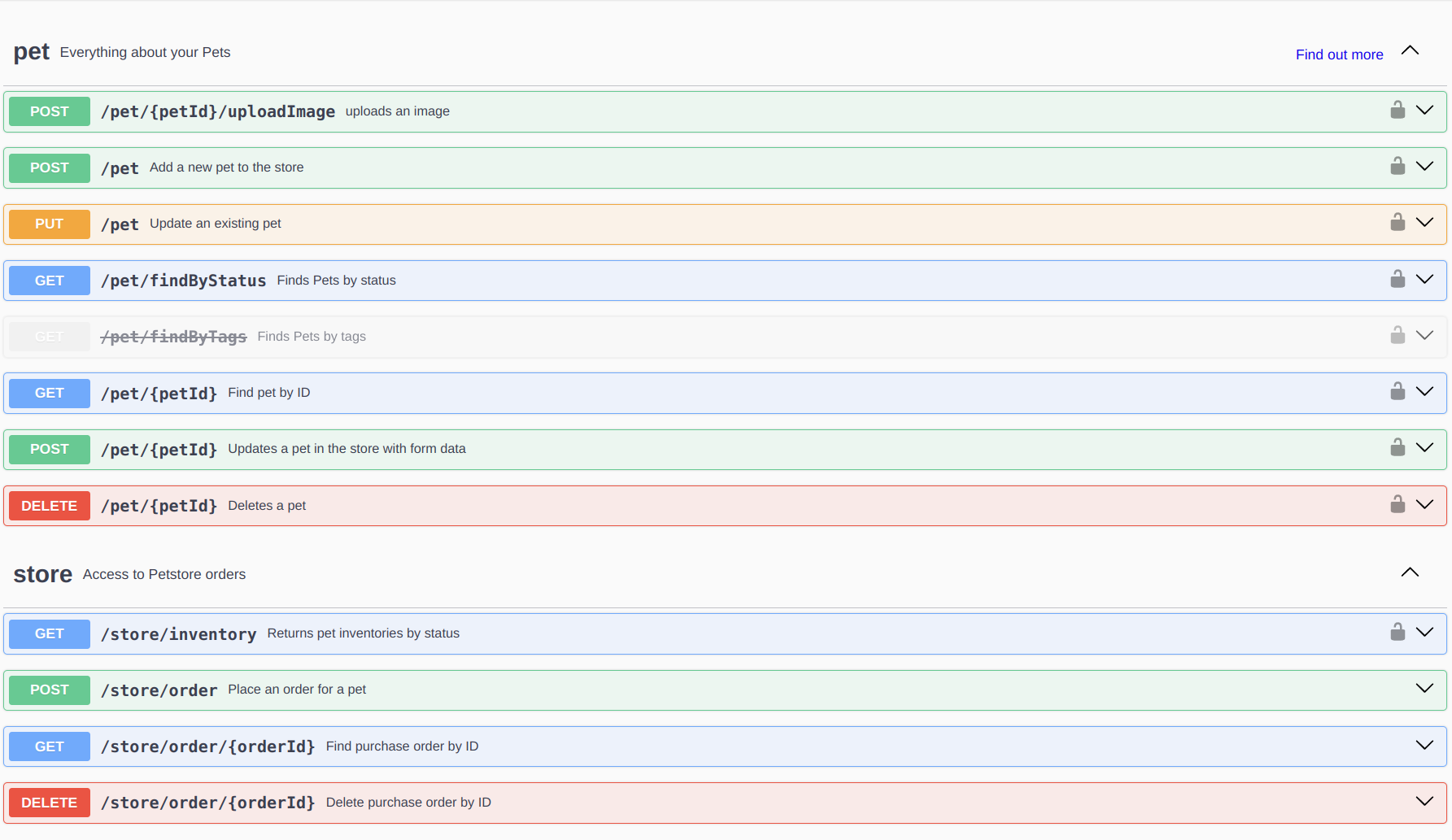
Task: Click faded GET badge for findByTags
Action: 50,337
